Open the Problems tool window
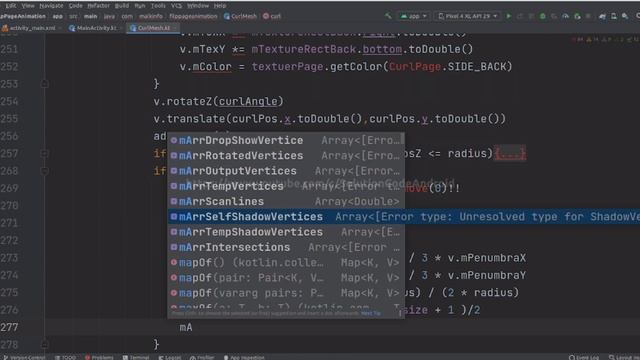Image resolution: width=640 pixels, height=360 pixels. point(99,358)
